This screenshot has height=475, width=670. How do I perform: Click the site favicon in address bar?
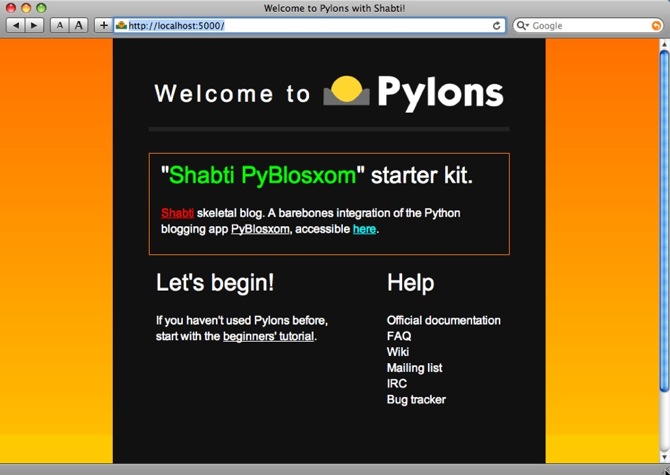pyautogui.click(x=121, y=26)
